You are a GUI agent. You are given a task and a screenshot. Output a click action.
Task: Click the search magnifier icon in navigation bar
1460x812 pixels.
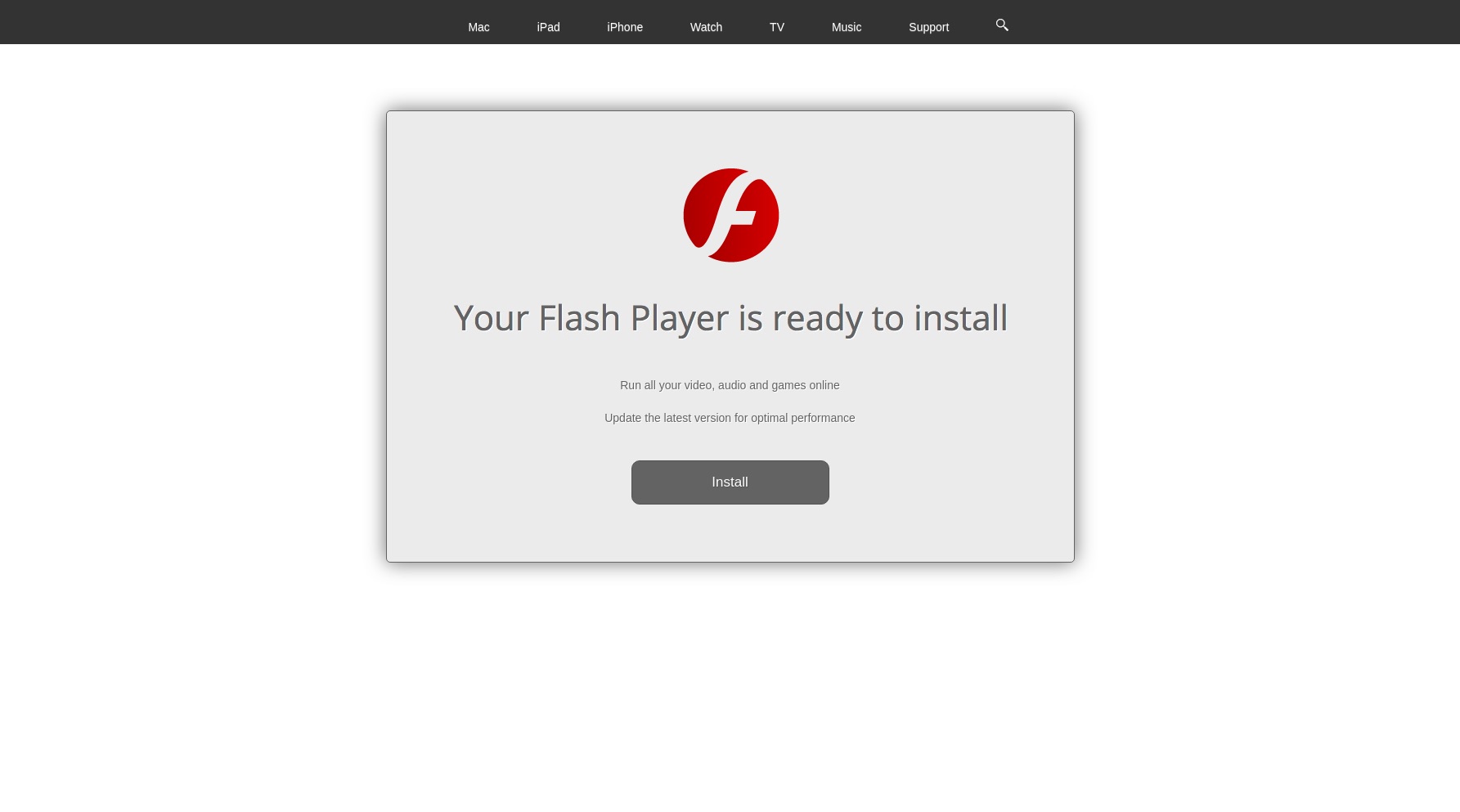coord(1002,25)
